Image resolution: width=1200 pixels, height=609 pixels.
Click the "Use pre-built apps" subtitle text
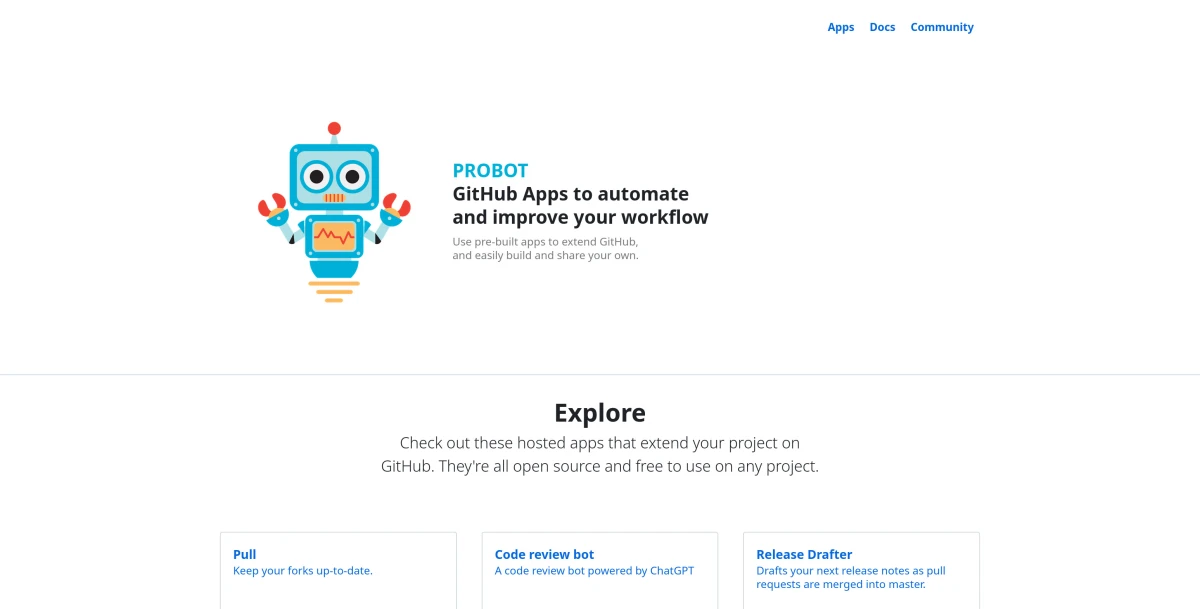[x=545, y=242]
